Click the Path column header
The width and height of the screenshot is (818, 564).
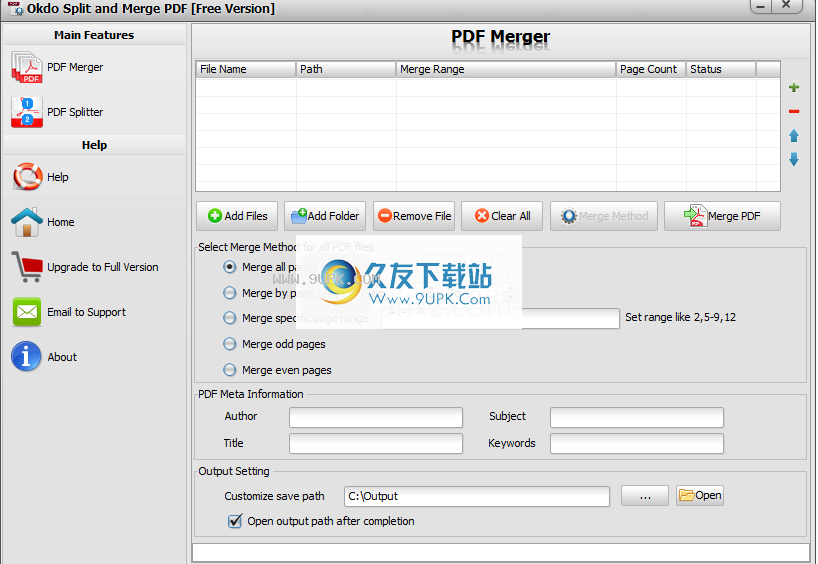(x=346, y=69)
